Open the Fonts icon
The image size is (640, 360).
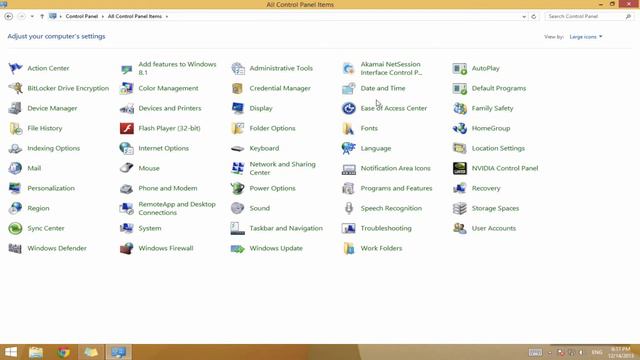pyautogui.click(x=349, y=128)
